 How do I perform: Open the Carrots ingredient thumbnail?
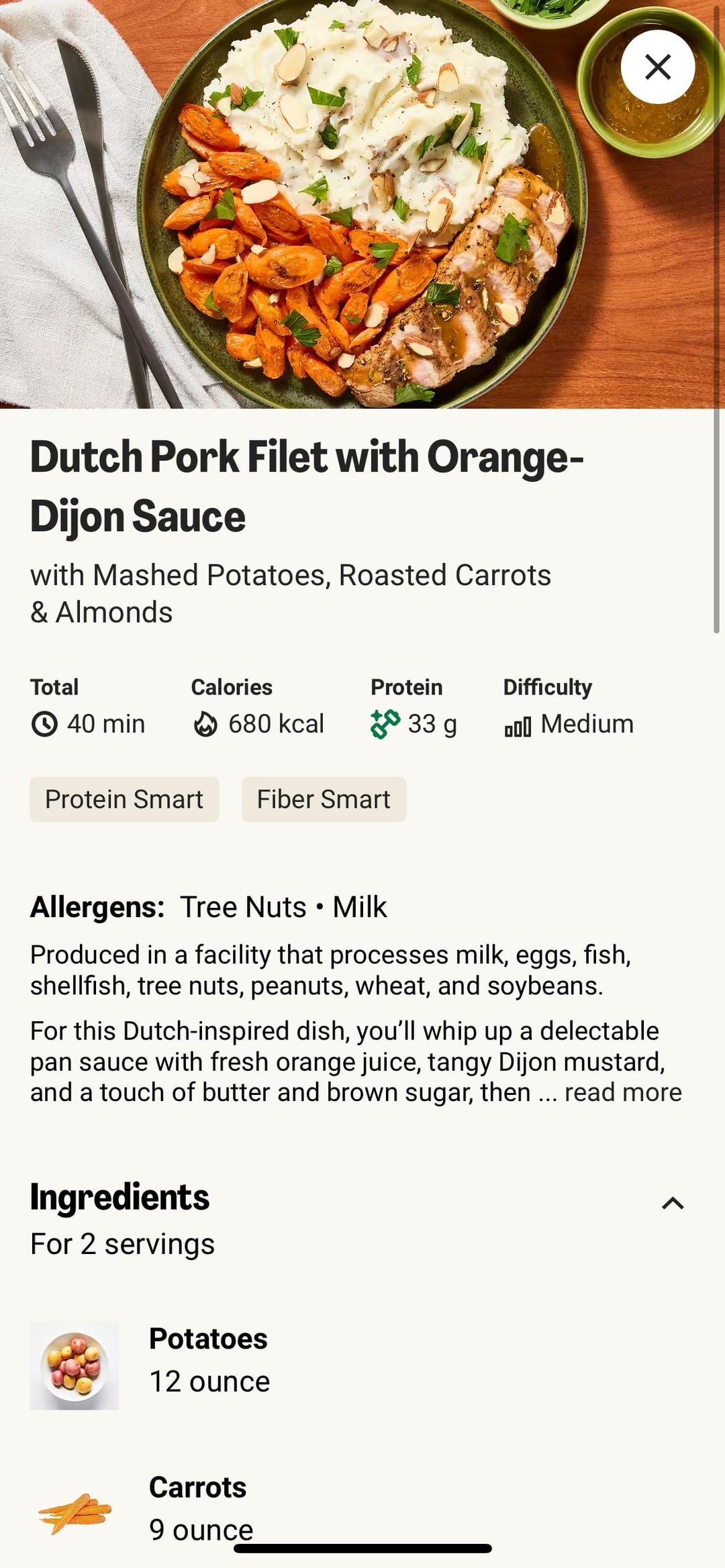(x=75, y=1512)
